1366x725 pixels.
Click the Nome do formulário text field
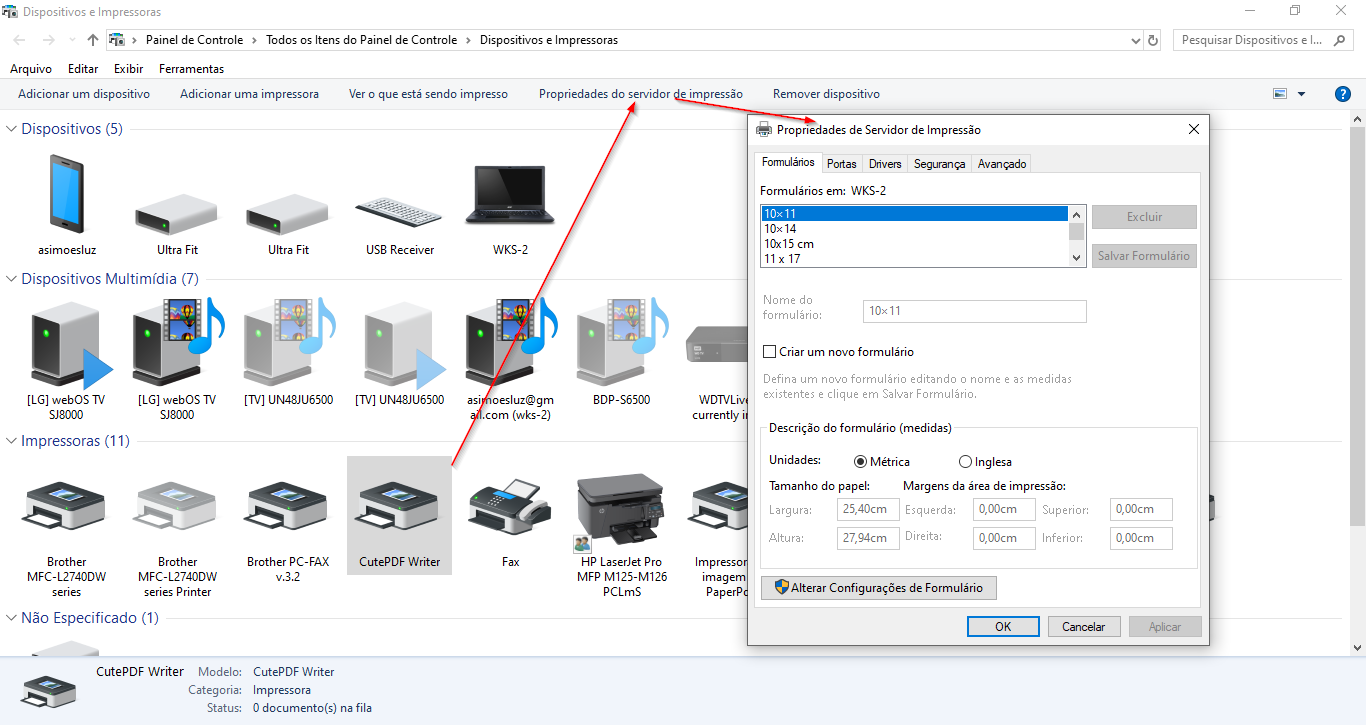pos(975,311)
